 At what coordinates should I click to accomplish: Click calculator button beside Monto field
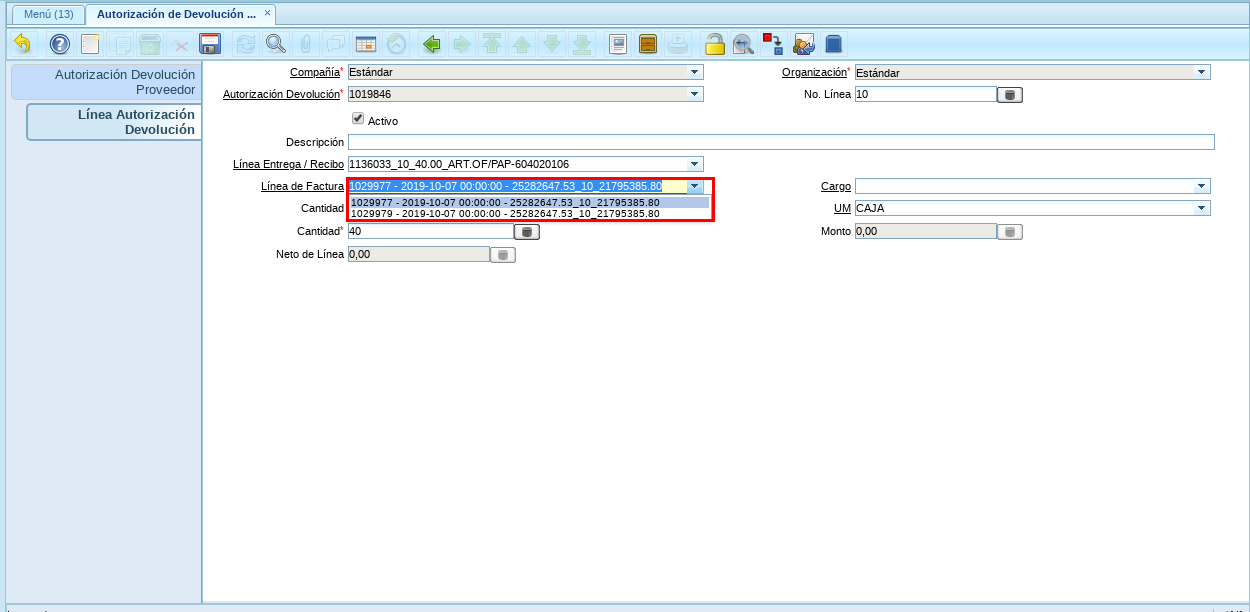[1010, 232]
